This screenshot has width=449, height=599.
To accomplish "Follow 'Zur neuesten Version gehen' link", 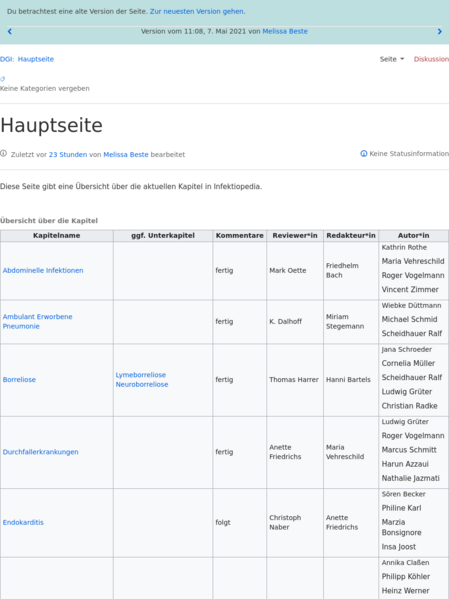I will 197,11.
